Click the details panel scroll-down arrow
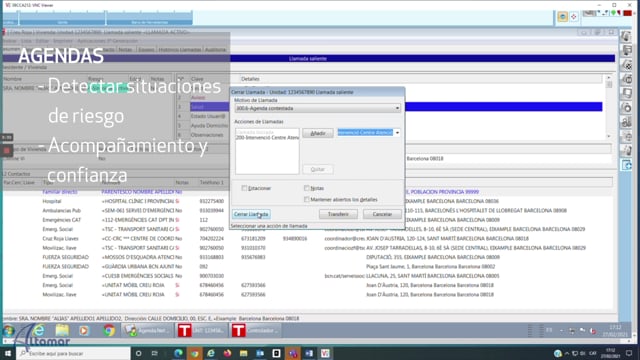This screenshot has width=640, height=360. coord(609,136)
